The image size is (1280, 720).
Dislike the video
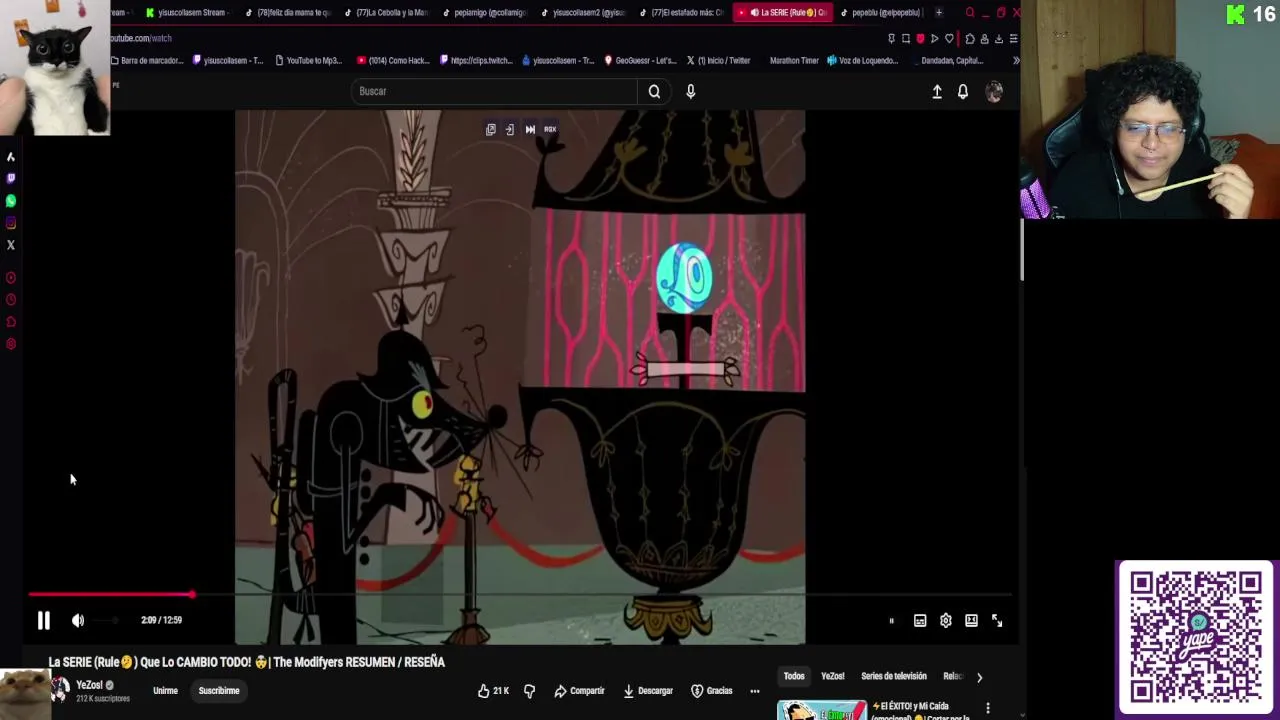[530, 691]
